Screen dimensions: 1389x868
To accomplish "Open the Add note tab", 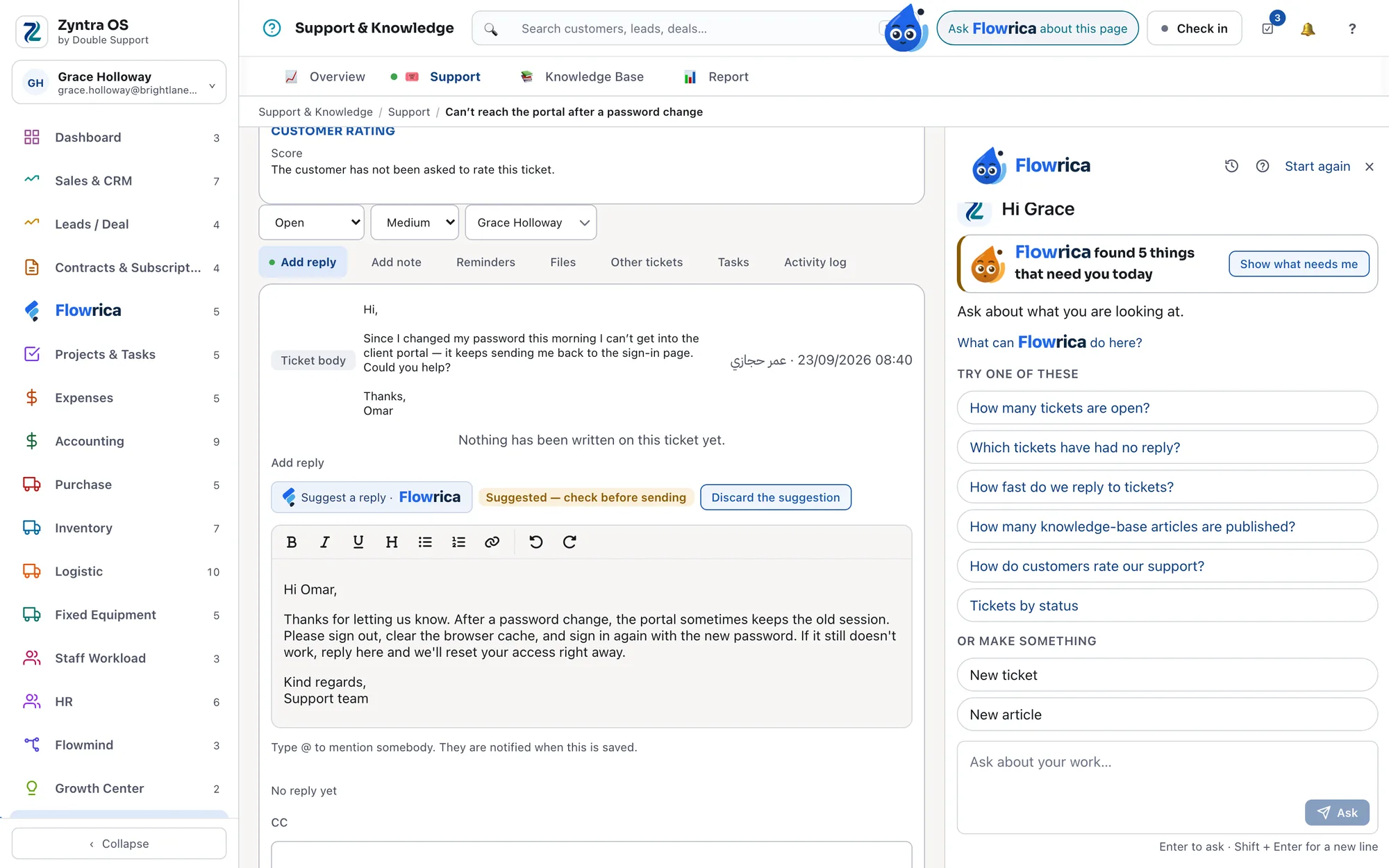I will tap(396, 262).
